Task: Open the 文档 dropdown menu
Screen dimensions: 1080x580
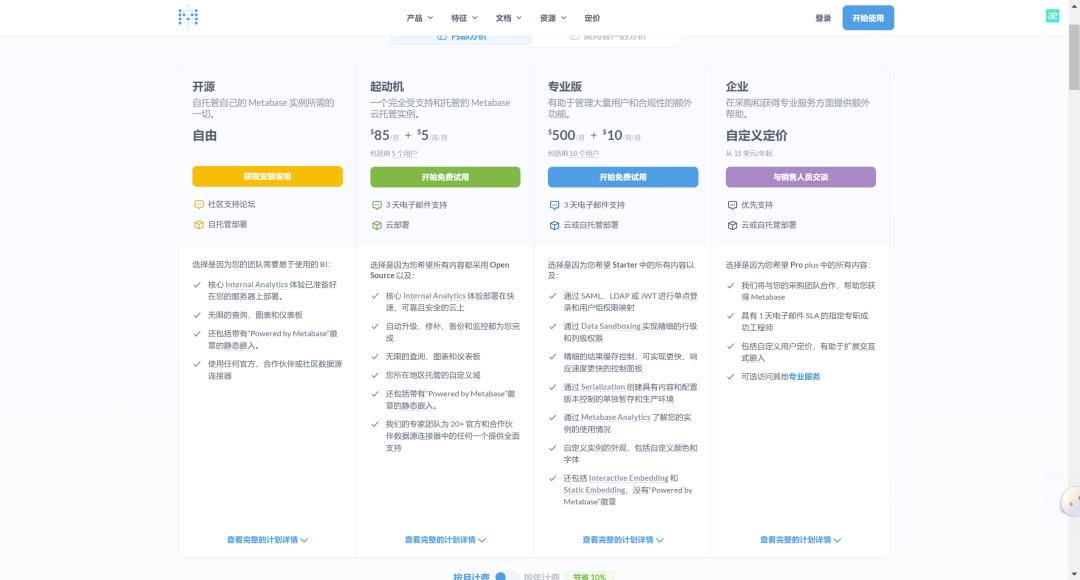Action: click(x=508, y=18)
